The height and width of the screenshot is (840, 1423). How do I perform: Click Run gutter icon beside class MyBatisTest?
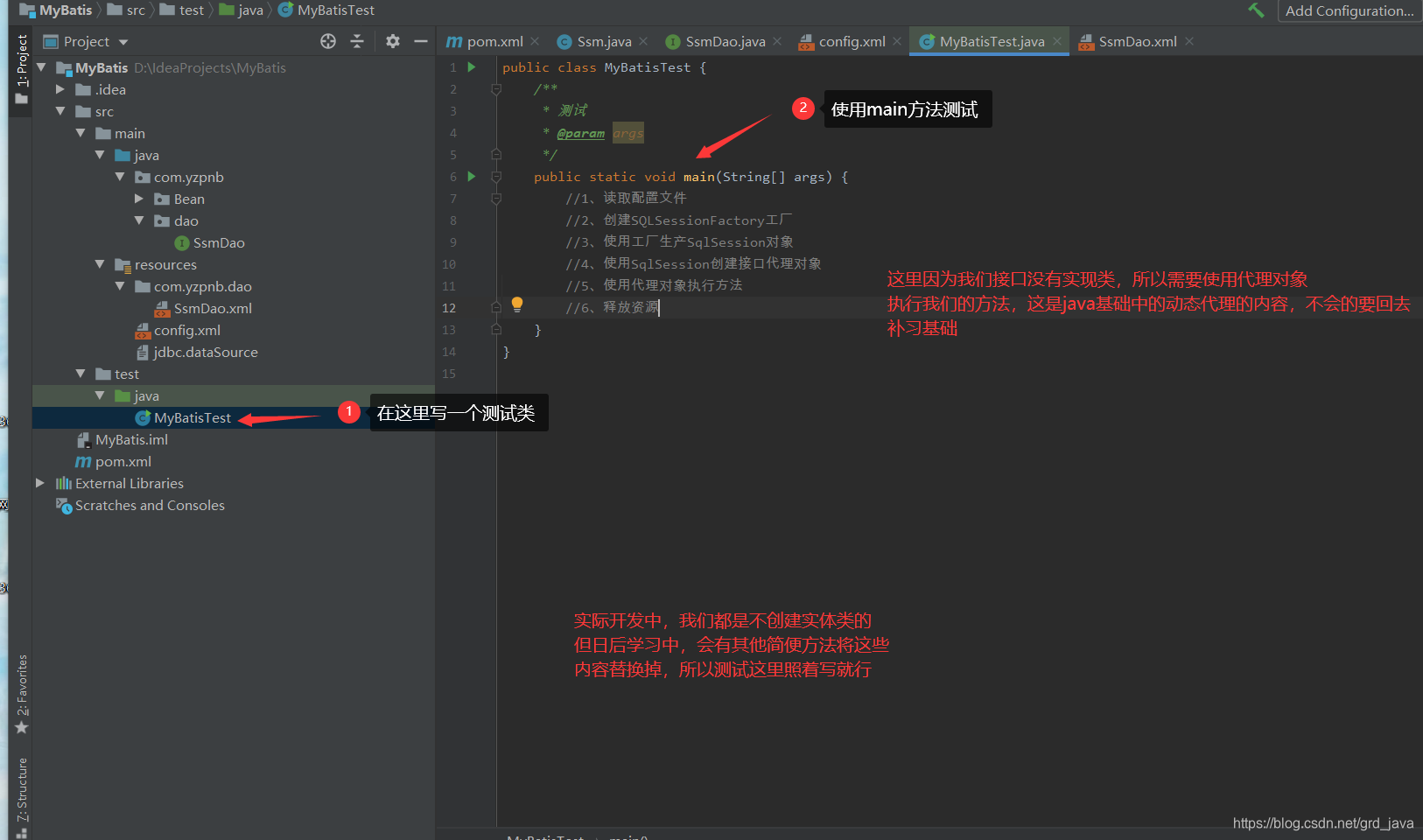tap(472, 67)
